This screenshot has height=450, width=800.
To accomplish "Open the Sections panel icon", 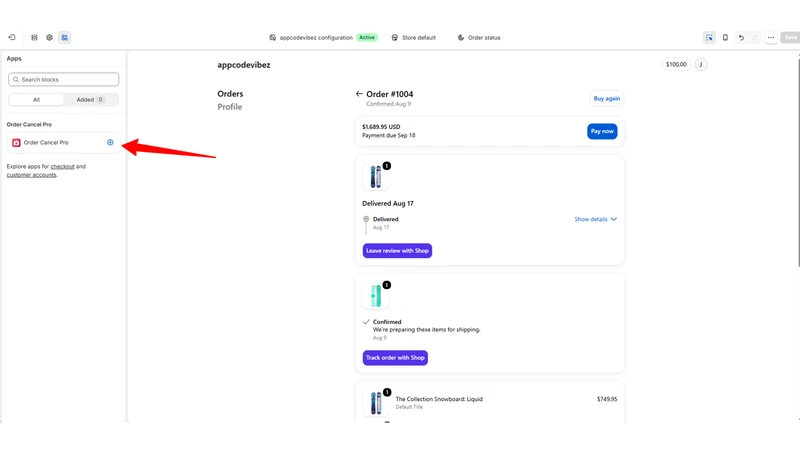I will pyautogui.click(x=34, y=37).
